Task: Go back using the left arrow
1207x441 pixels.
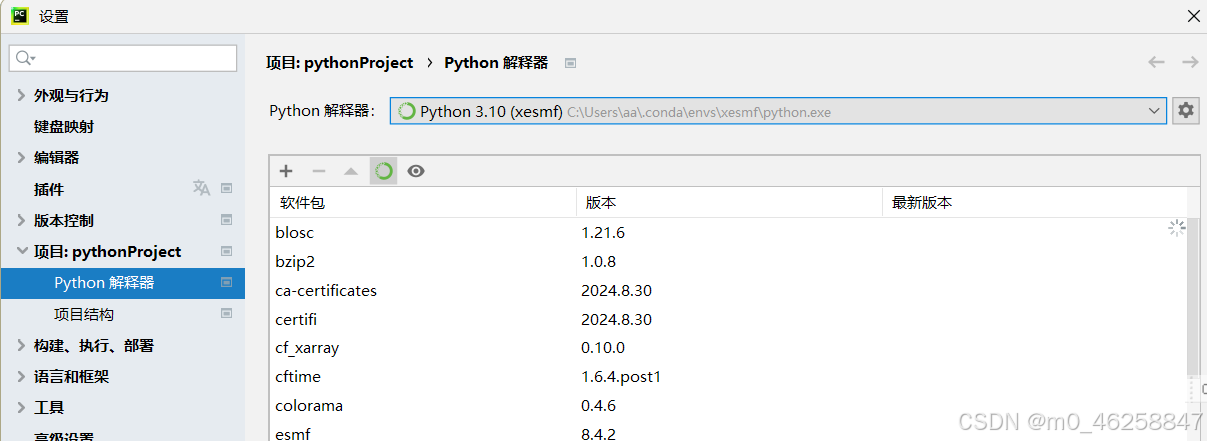Action: pos(1156,62)
